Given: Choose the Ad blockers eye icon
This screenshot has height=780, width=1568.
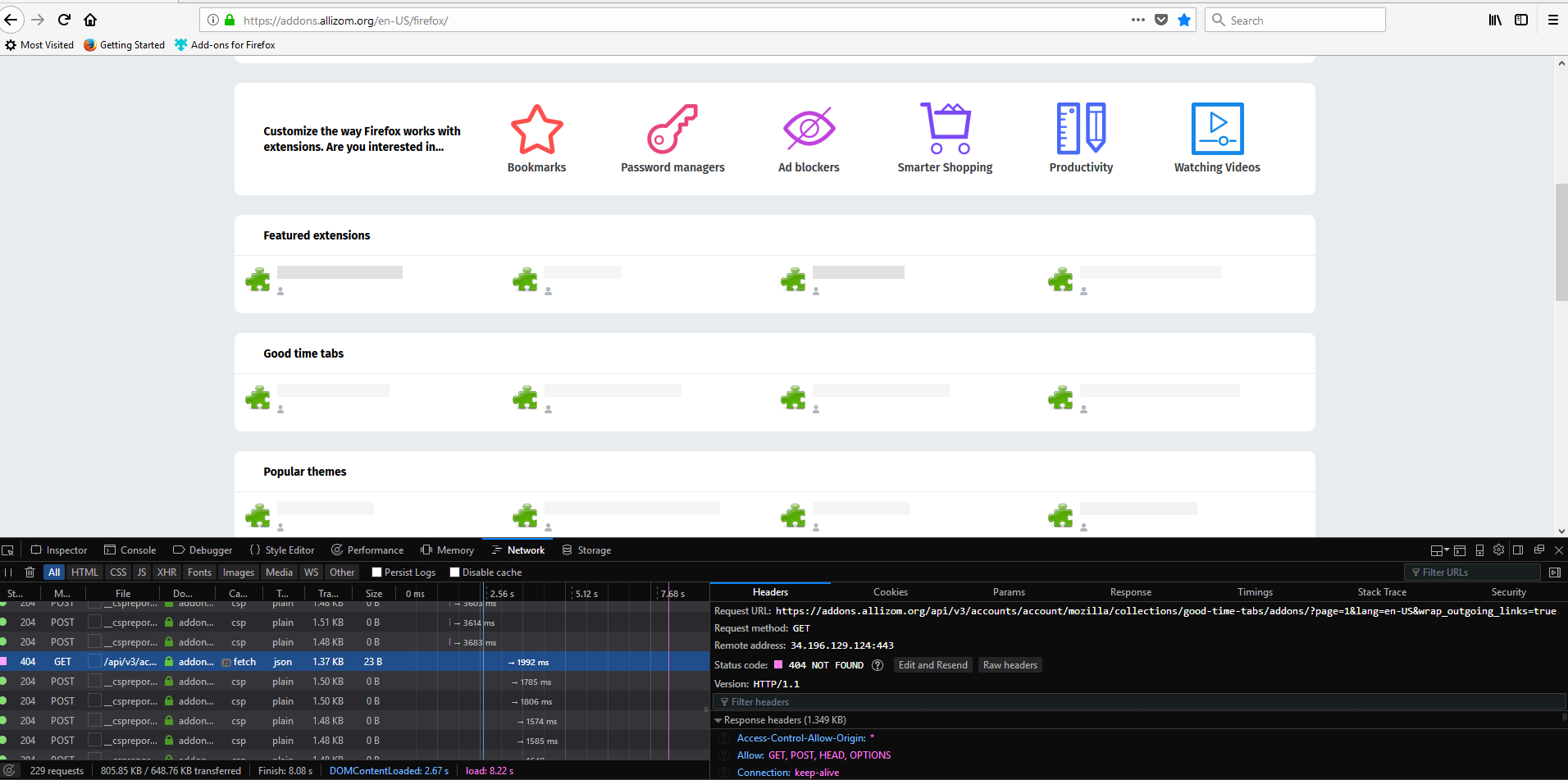Looking at the screenshot, I should pos(809,129).
